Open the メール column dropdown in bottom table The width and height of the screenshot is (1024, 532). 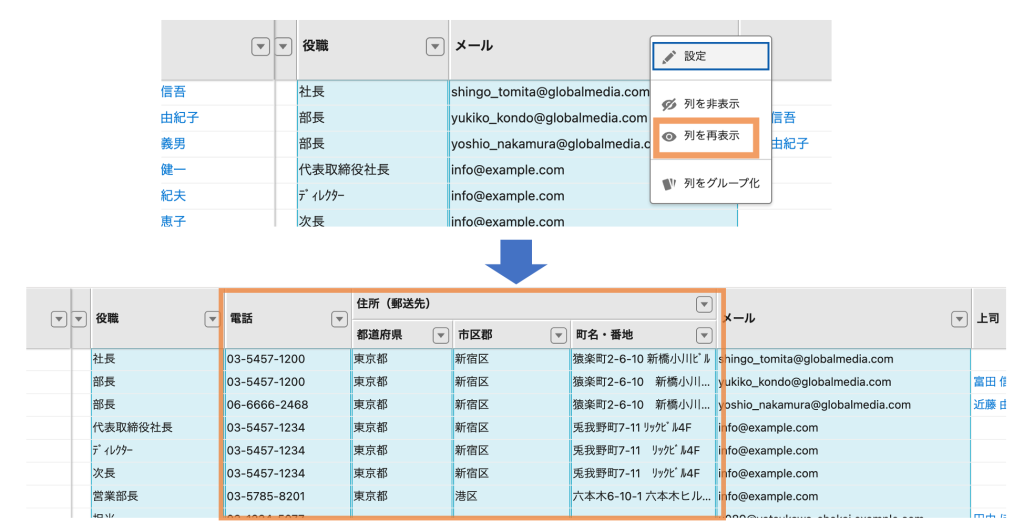coord(959,319)
